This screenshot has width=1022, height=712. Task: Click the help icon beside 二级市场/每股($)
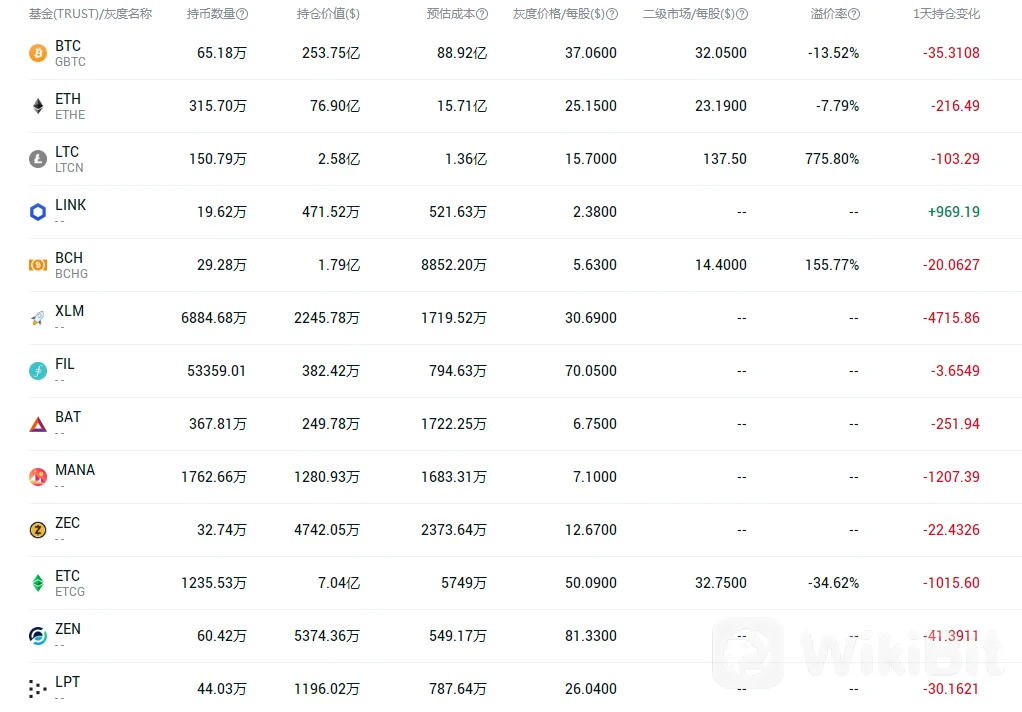coord(742,15)
